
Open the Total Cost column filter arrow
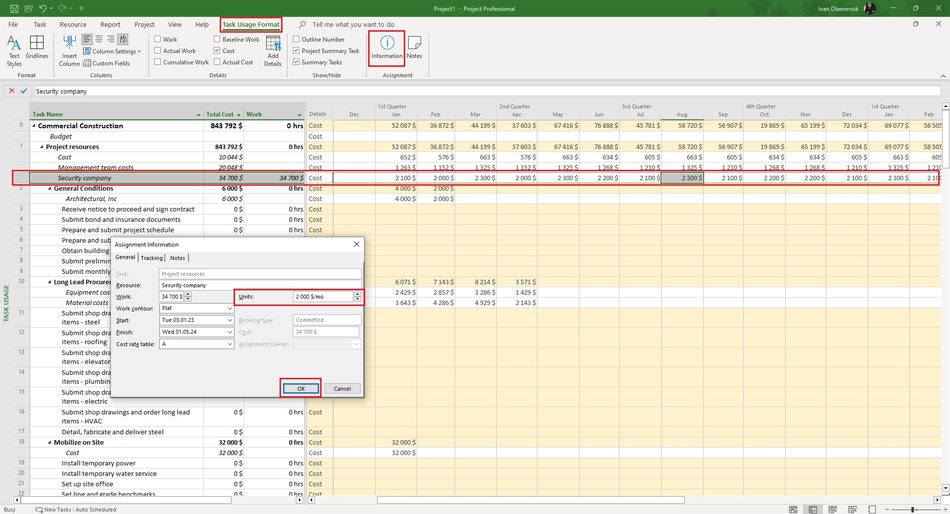(239, 115)
